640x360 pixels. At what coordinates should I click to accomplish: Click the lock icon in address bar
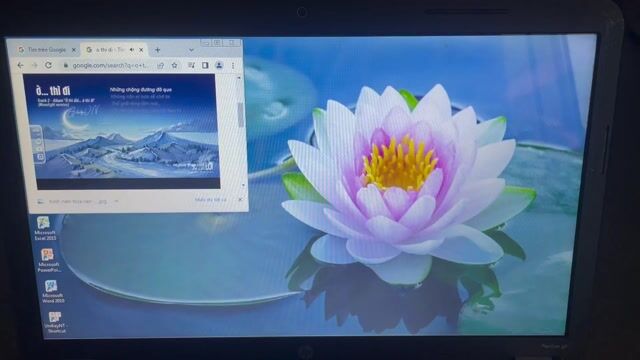pos(65,65)
